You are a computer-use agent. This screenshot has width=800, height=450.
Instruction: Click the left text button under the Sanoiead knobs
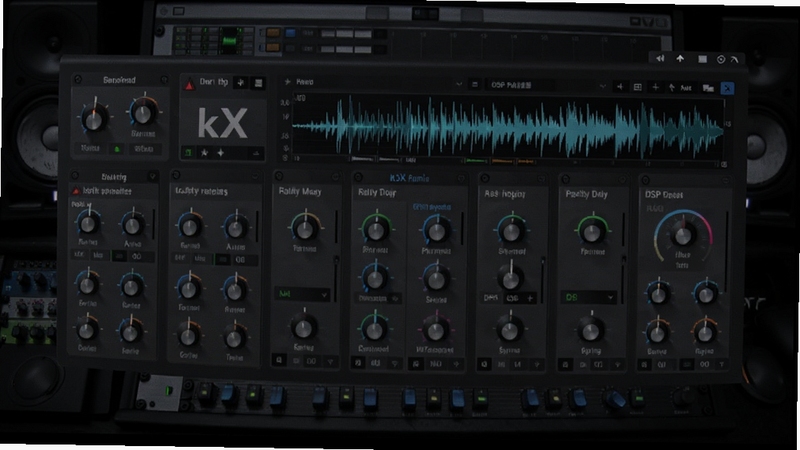(x=90, y=148)
